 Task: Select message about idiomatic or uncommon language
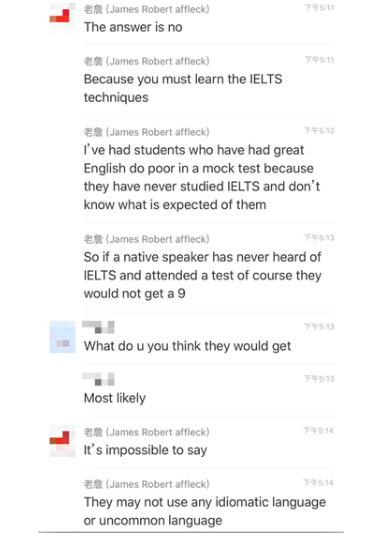tap(205, 511)
